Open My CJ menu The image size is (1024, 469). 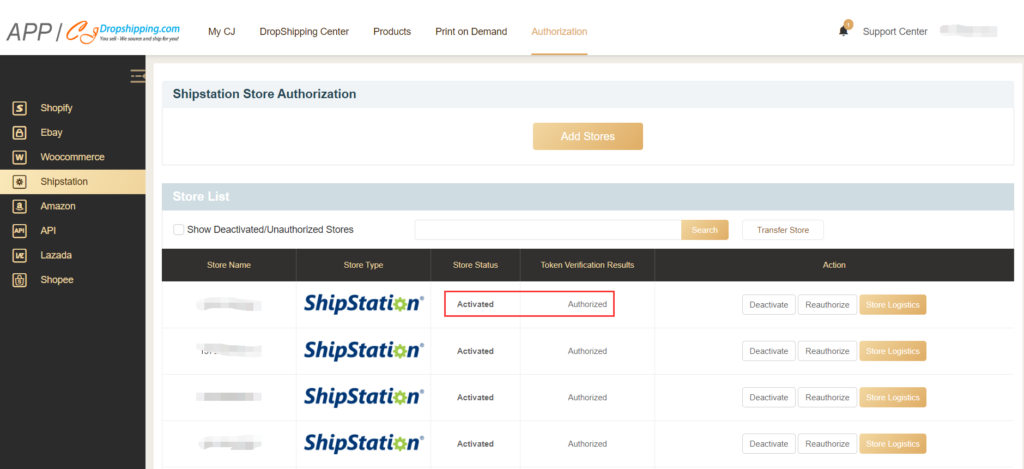point(221,31)
